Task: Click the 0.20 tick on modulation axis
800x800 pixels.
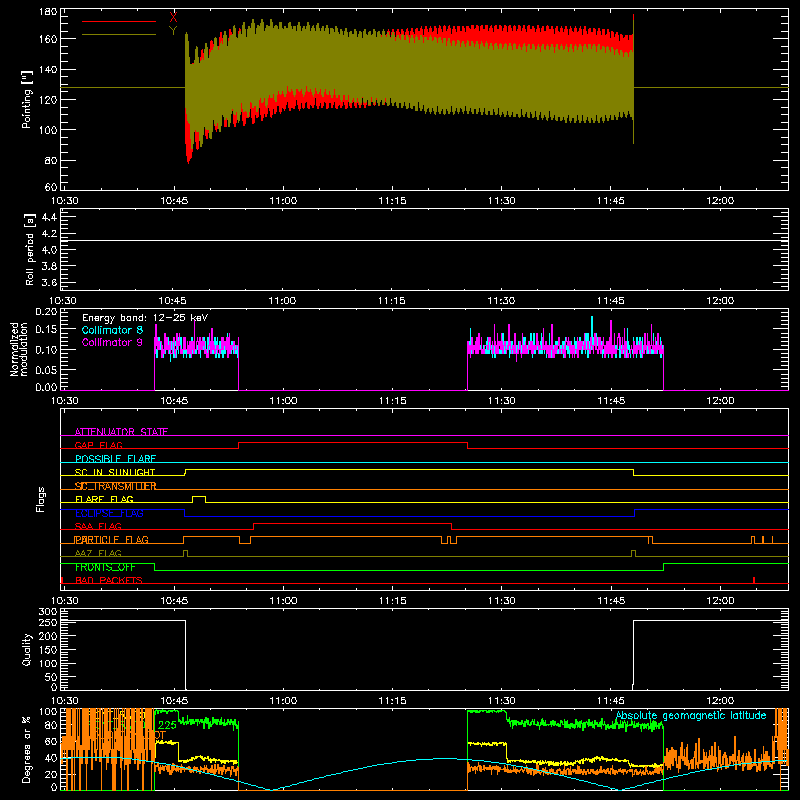Action: (x=46, y=311)
